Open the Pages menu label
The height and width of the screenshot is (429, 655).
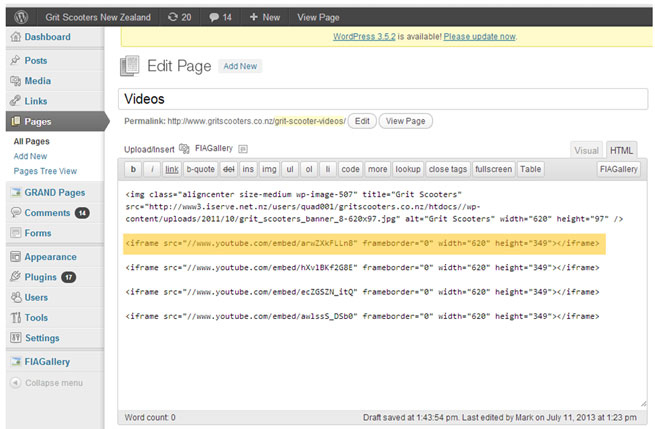click(38, 122)
